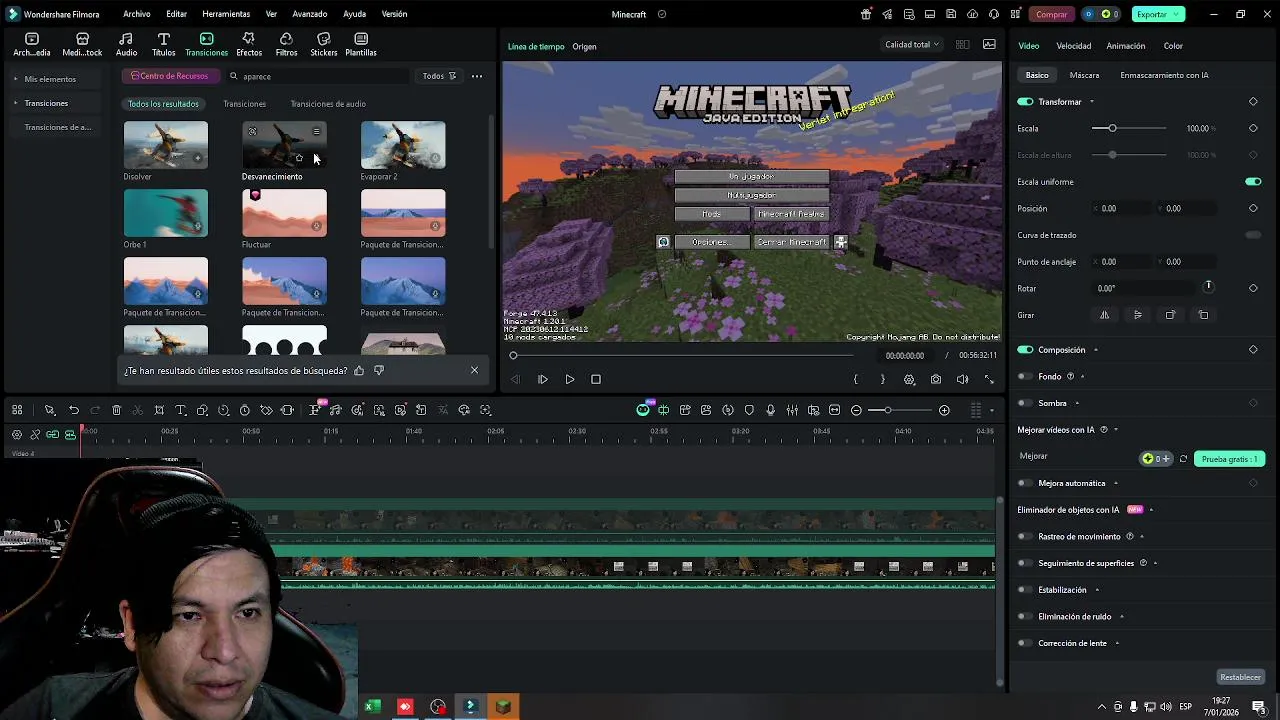Toggle the Curva de trazado switch

[x=1253, y=235]
